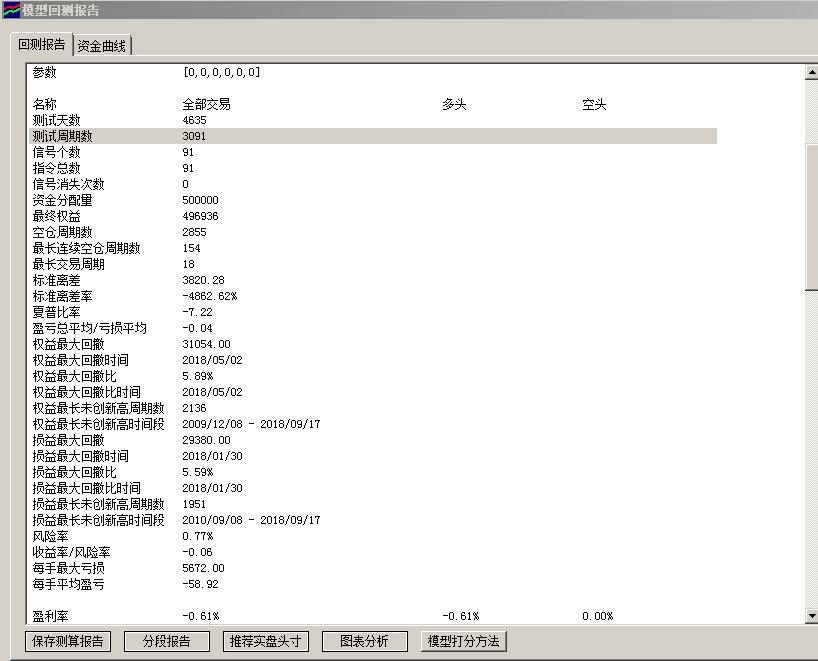818x661 pixels.
Task: Click the 推荐实盘头寸 button
Action: click(x=265, y=641)
